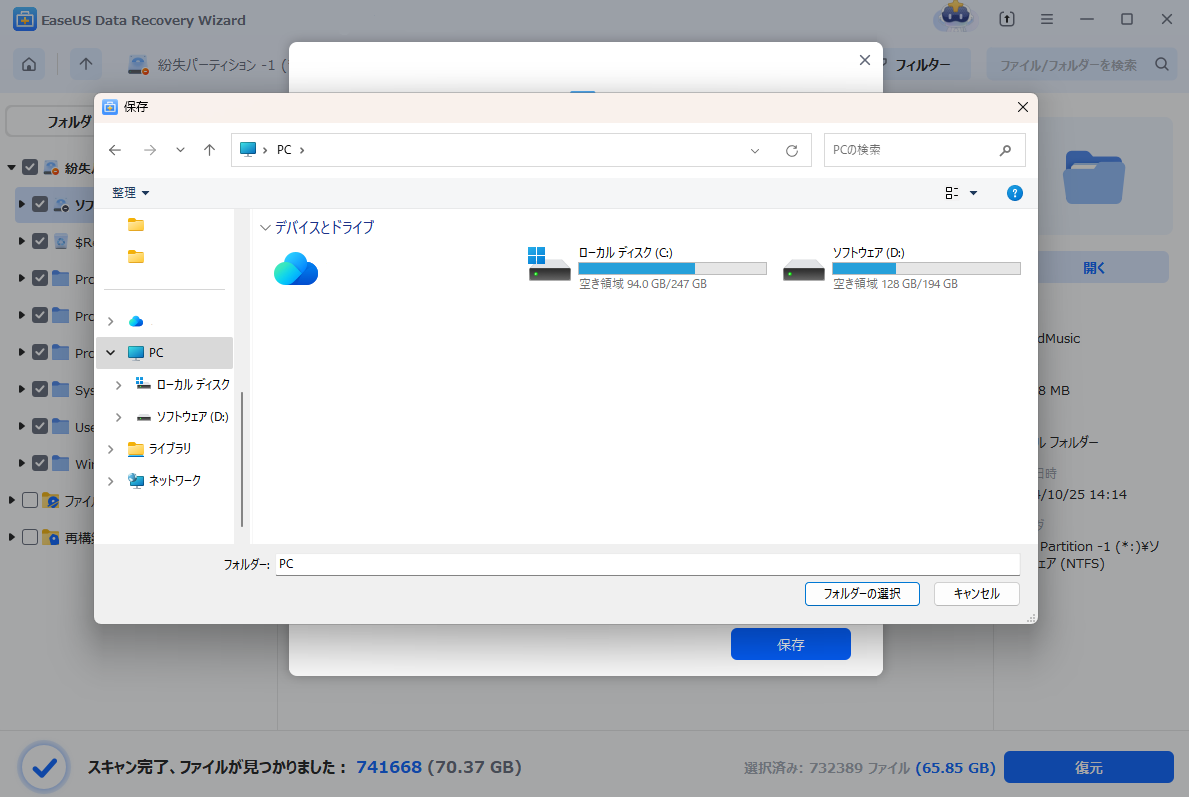Open the view layout options dropdown

pos(972,193)
